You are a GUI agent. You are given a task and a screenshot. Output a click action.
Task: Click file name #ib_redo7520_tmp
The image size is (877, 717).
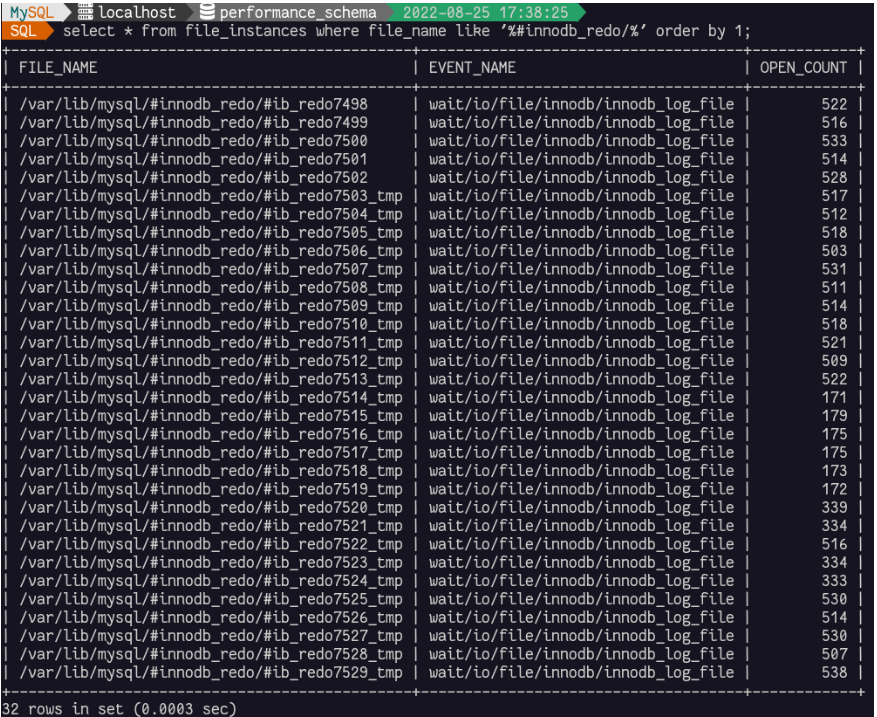(211, 508)
